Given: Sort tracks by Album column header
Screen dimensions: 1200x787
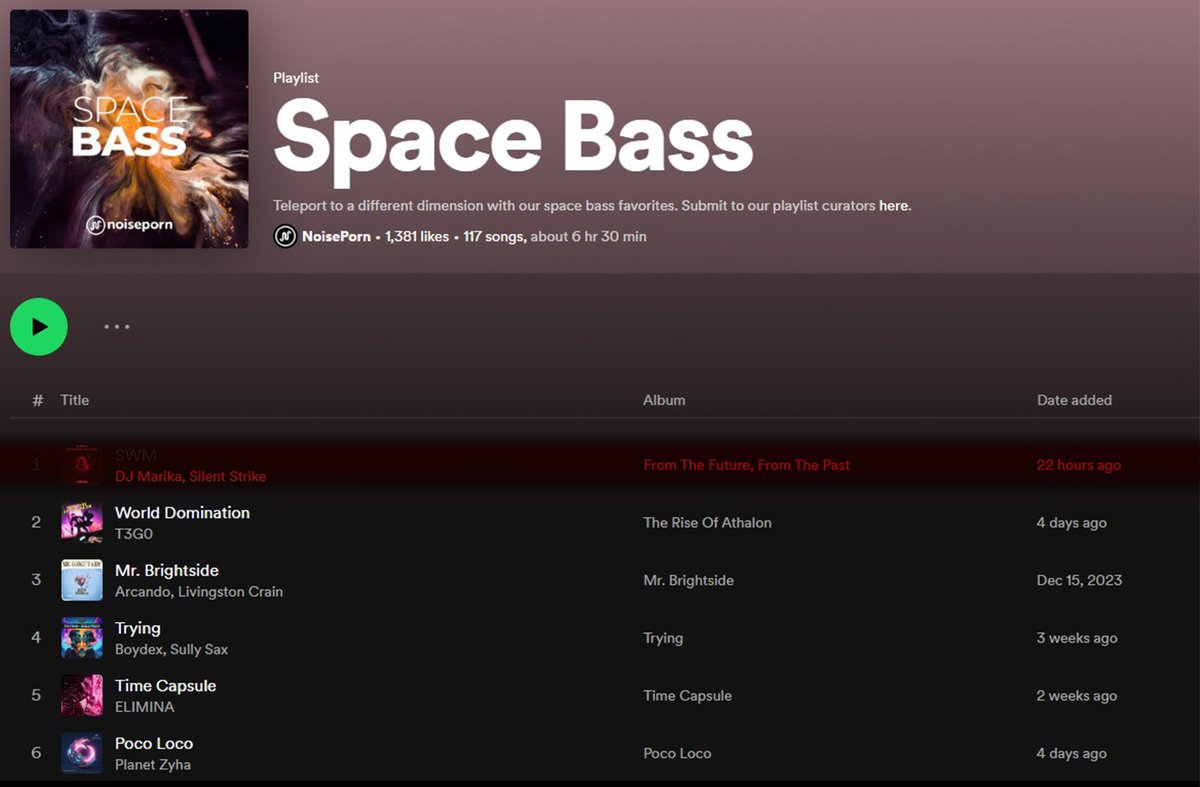Looking at the screenshot, I should pos(664,400).
